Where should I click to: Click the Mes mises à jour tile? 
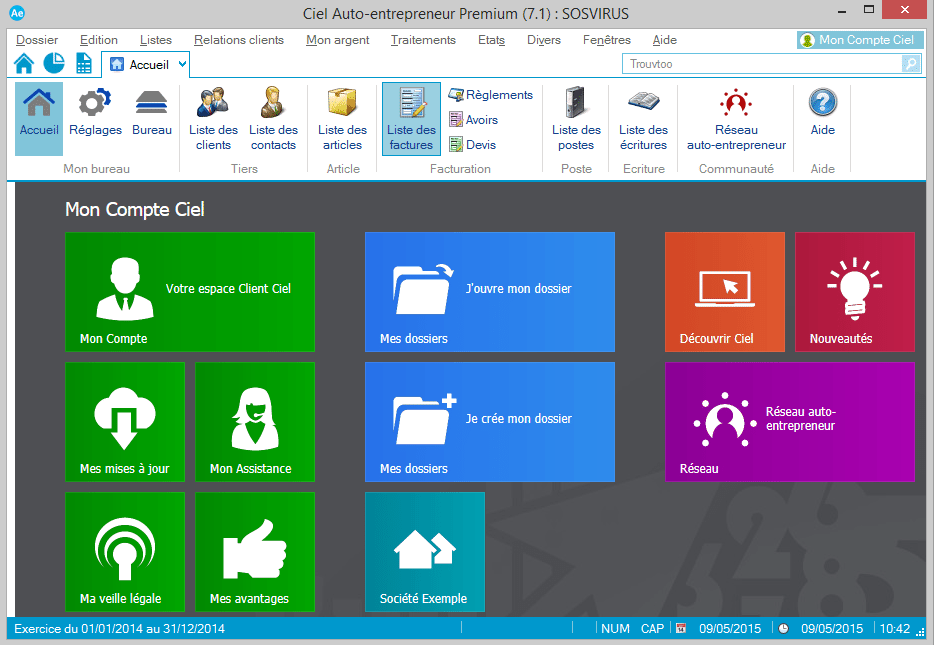pos(125,421)
